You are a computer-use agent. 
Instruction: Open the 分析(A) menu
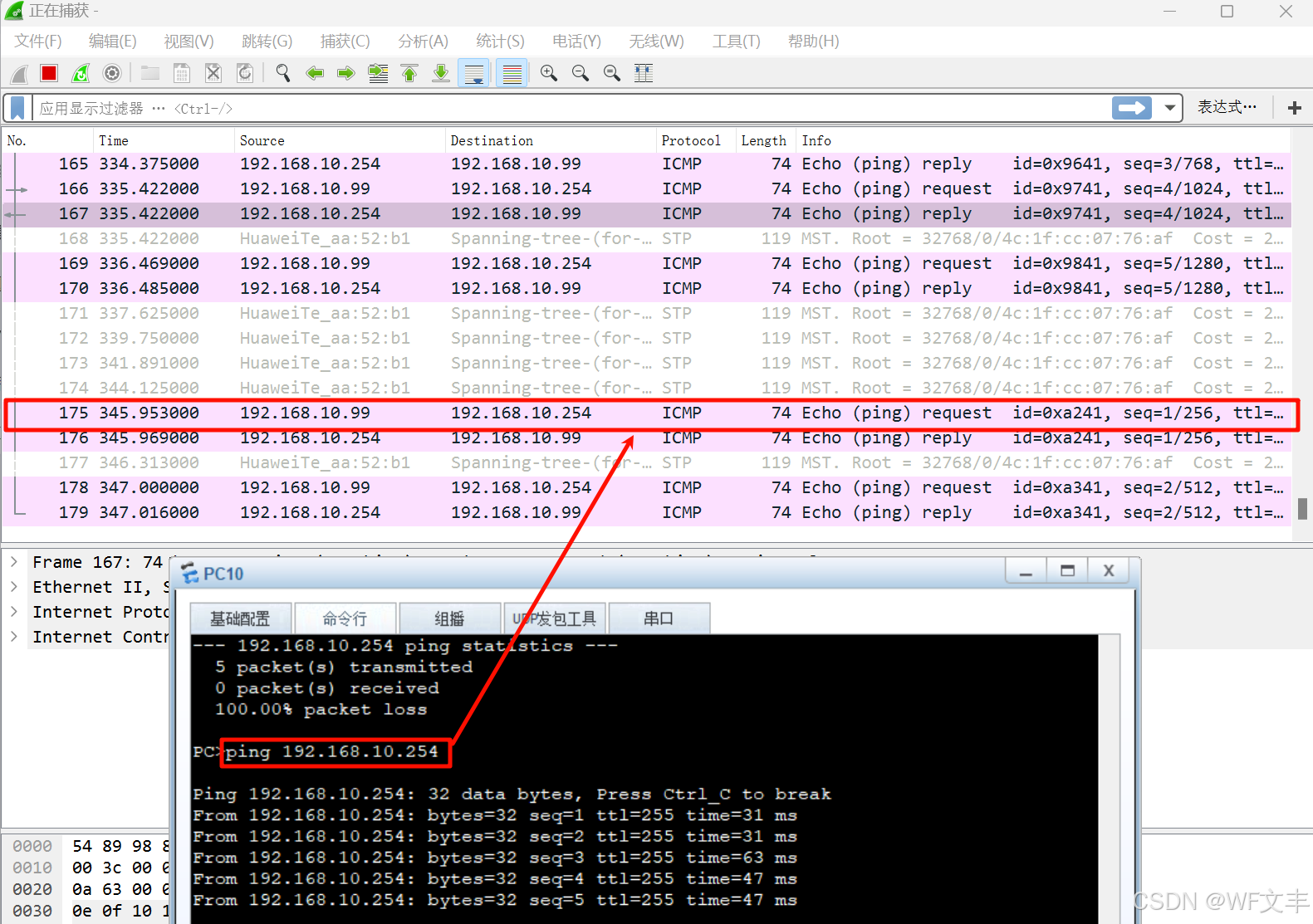tap(423, 42)
